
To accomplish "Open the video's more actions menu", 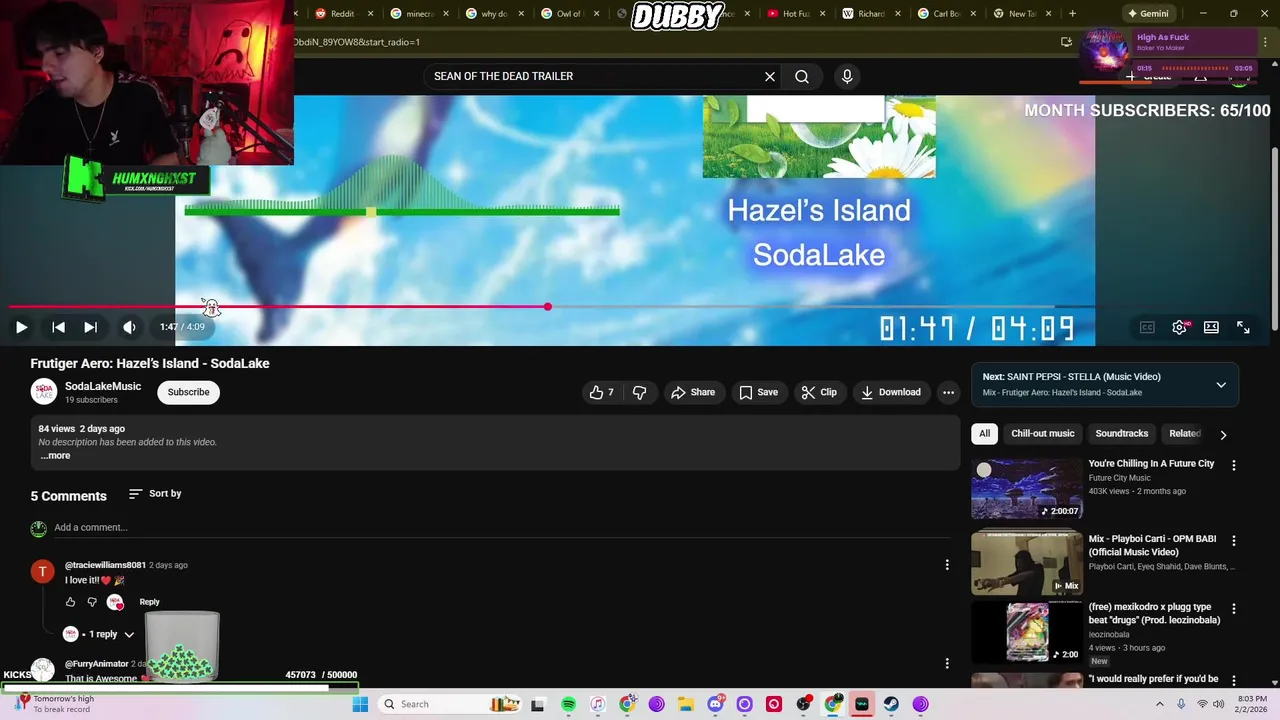I will tap(948, 392).
